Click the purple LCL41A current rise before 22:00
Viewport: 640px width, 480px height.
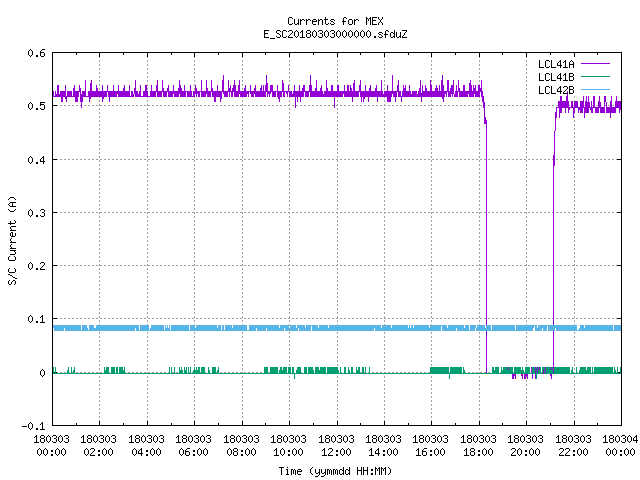(553, 245)
